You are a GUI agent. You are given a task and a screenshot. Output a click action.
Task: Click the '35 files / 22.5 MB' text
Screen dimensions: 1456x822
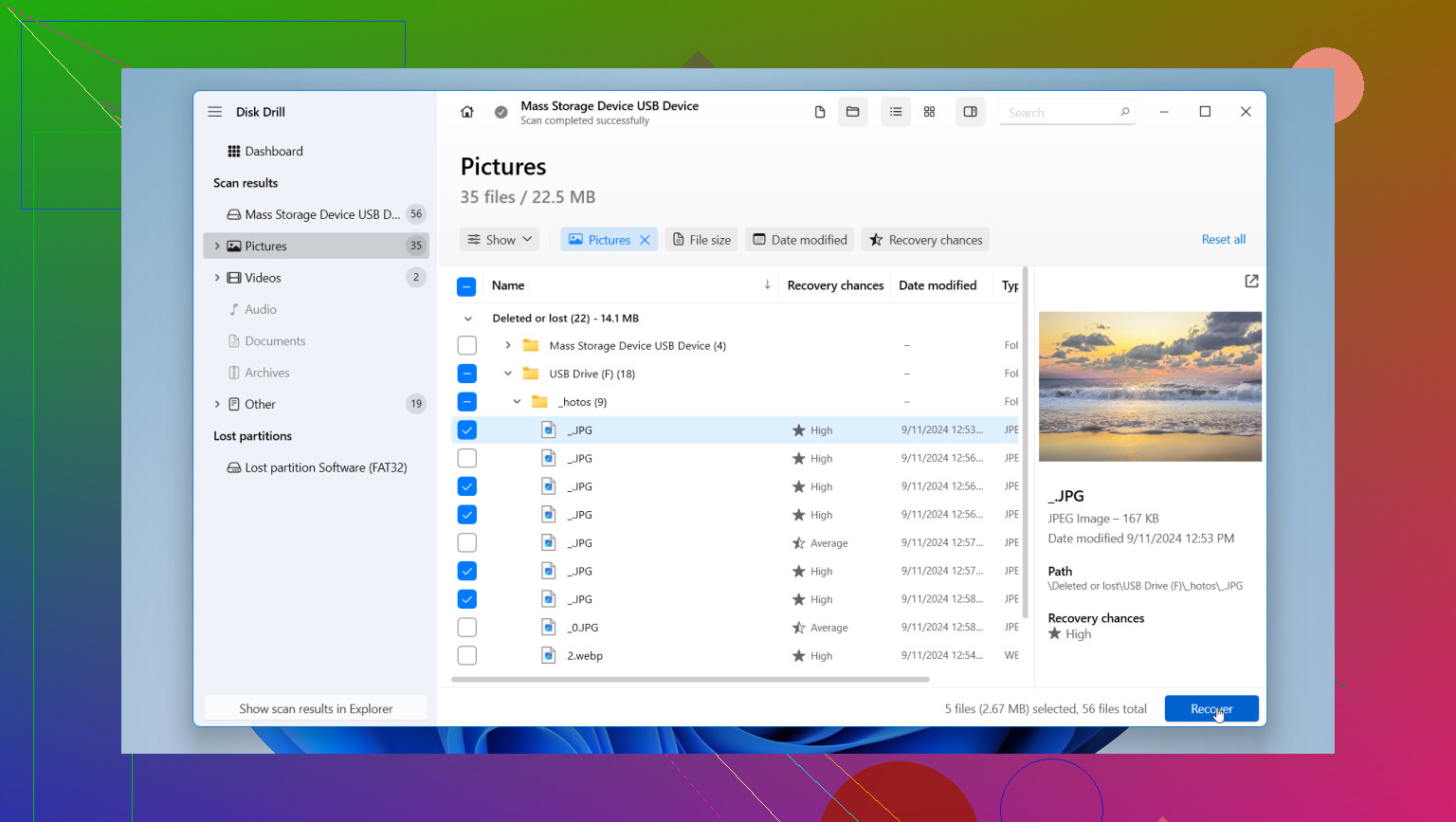click(x=528, y=197)
